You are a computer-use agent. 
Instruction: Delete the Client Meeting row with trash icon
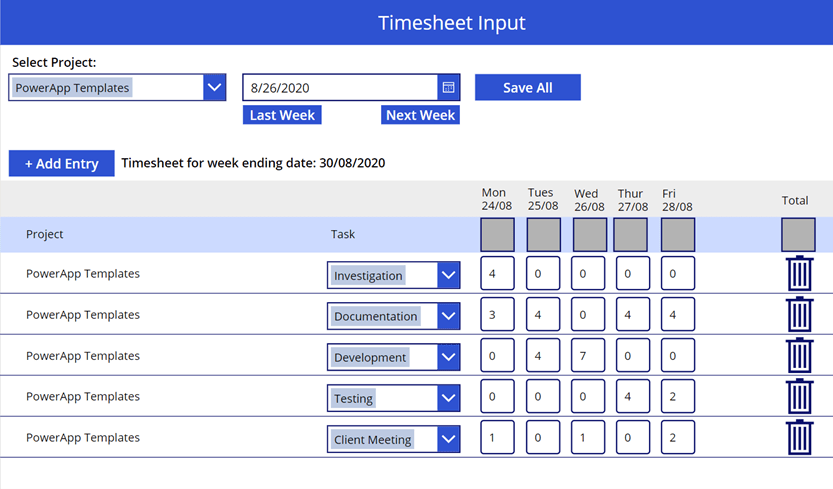[x=800, y=437]
